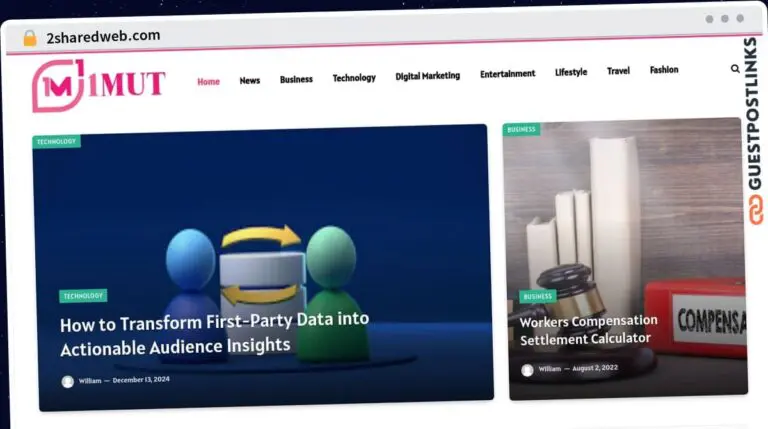Open the Lifestyle category

(571, 73)
